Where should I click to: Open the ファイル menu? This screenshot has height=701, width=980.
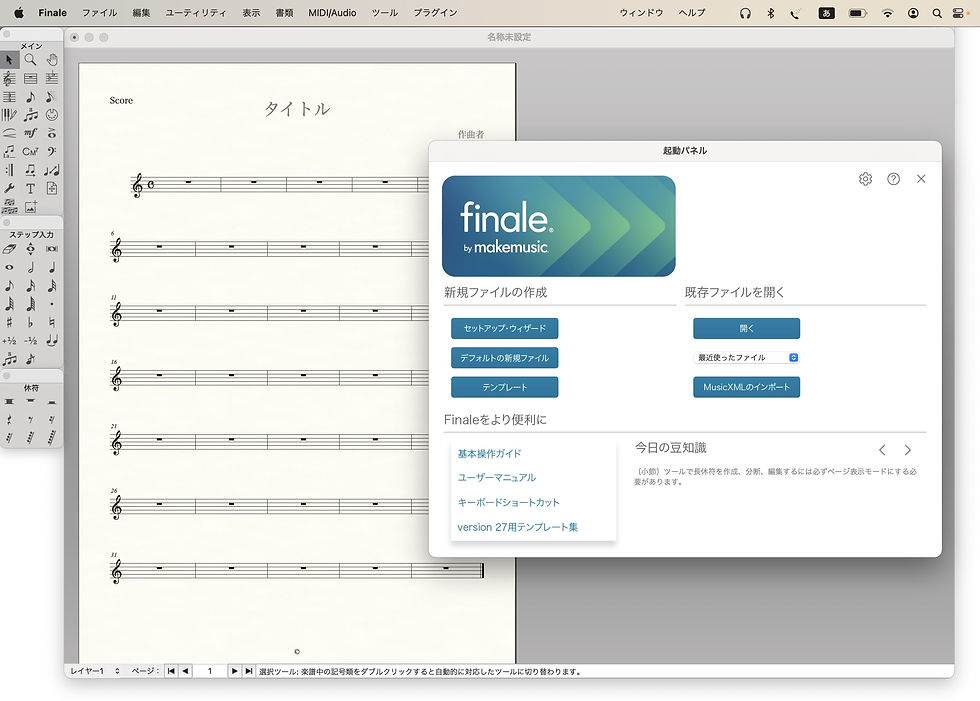(99, 12)
